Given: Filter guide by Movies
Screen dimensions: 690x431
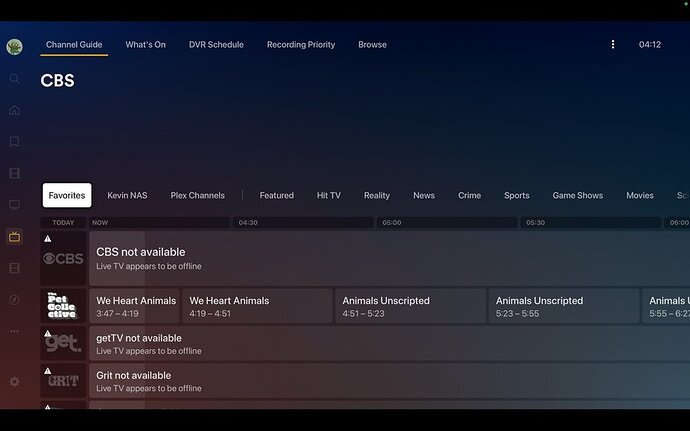Looking at the screenshot, I should 639,195.
